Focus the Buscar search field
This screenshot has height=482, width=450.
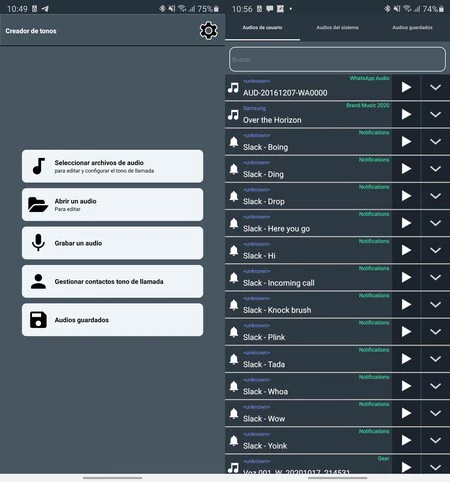(337, 59)
